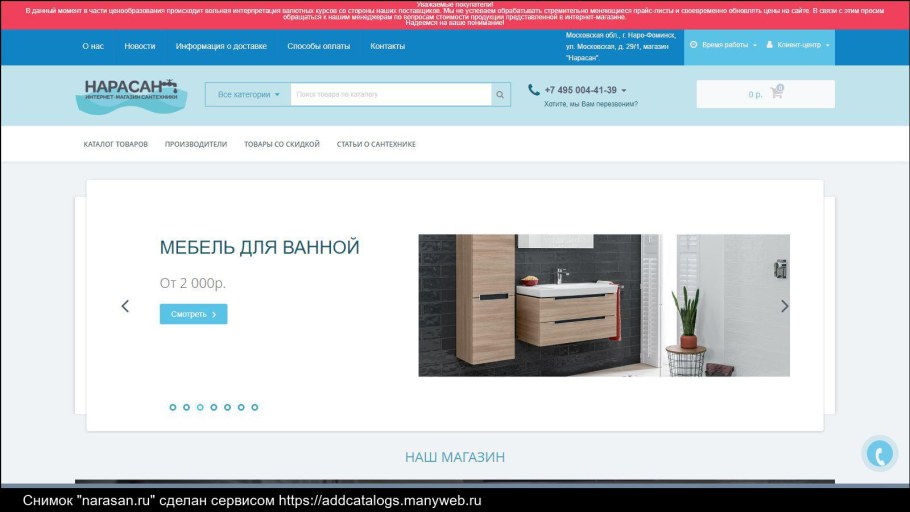Open Статьи о сантехнике section

pyautogui.click(x=376, y=144)
